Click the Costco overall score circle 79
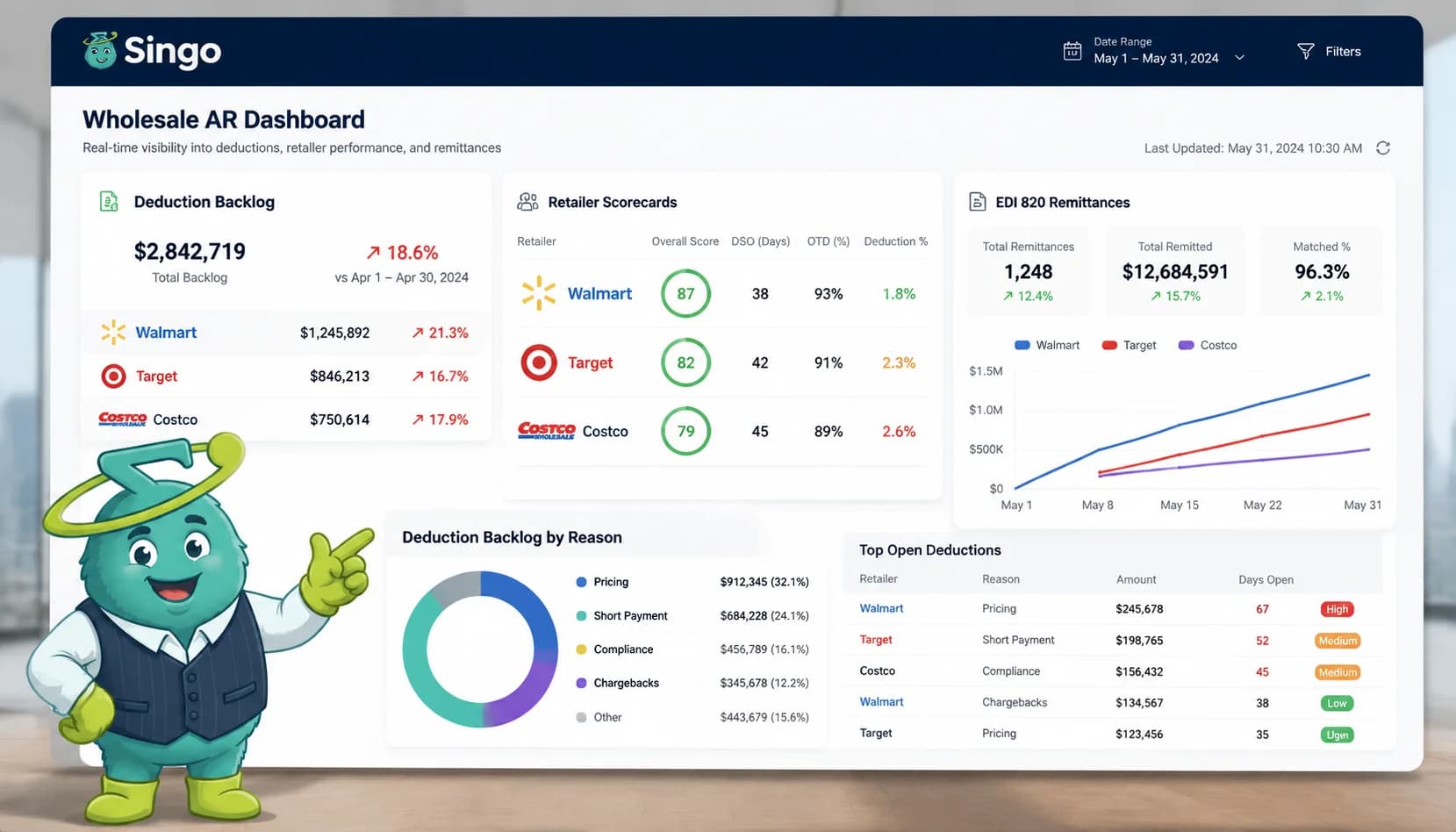Viewport: 1456px width, 832px height. (685, 431)
